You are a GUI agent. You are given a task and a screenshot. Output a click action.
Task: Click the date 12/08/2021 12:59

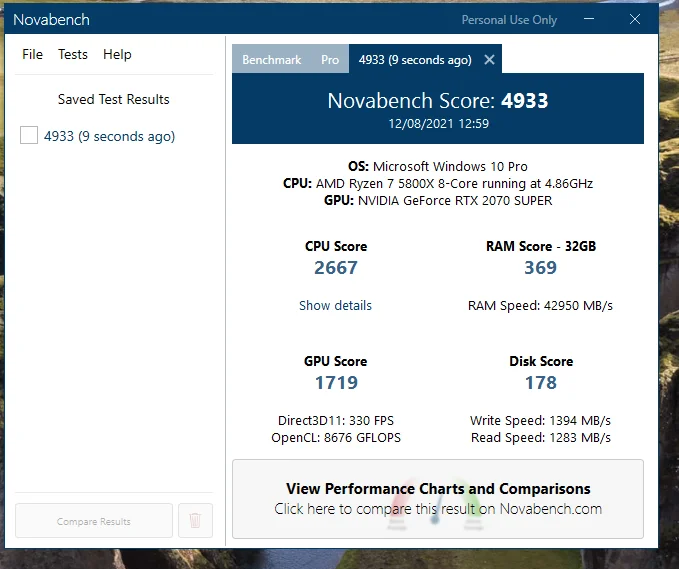click(438, 124)
